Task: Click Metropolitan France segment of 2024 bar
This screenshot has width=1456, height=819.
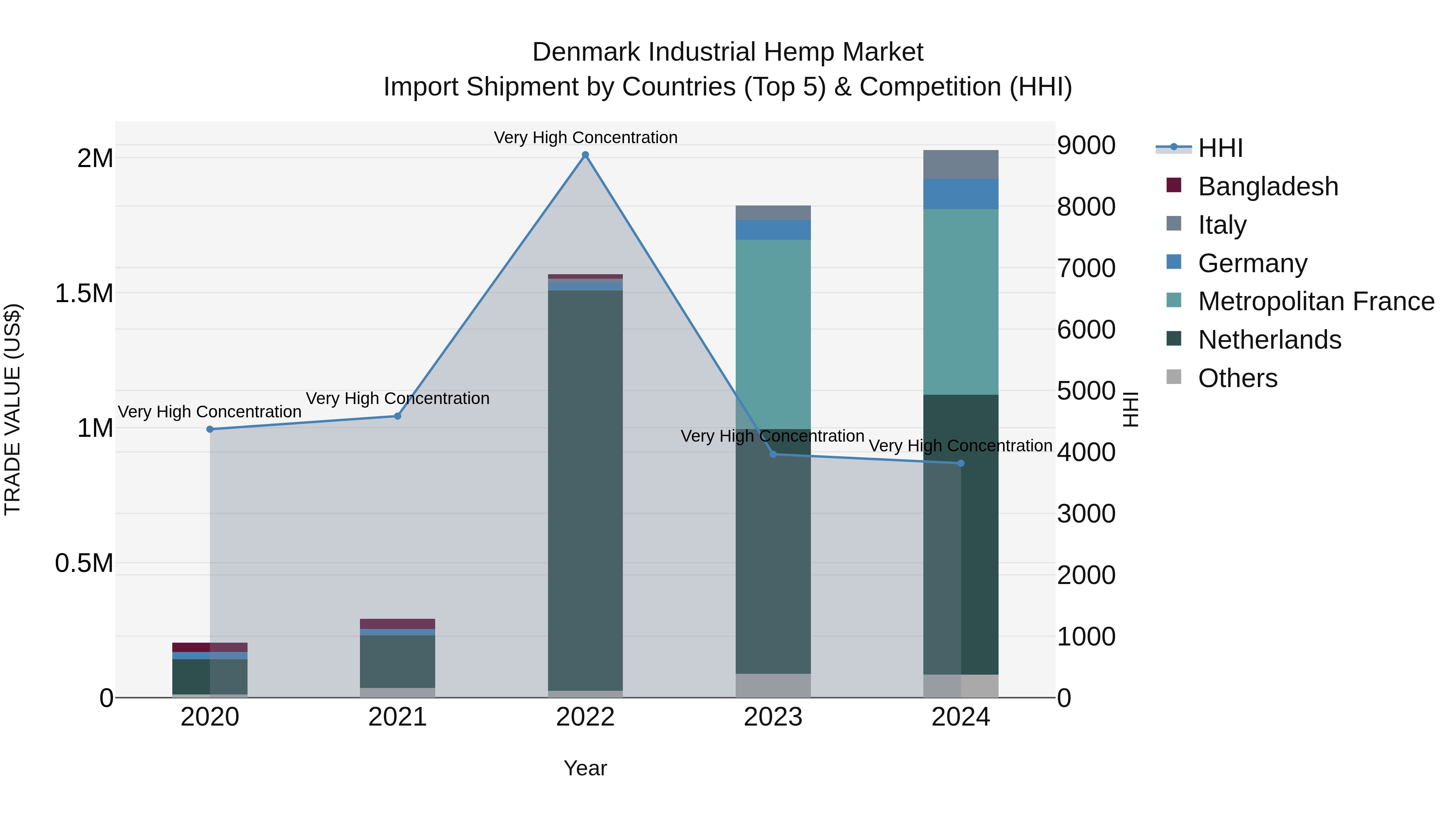Action: pos(961,302)
